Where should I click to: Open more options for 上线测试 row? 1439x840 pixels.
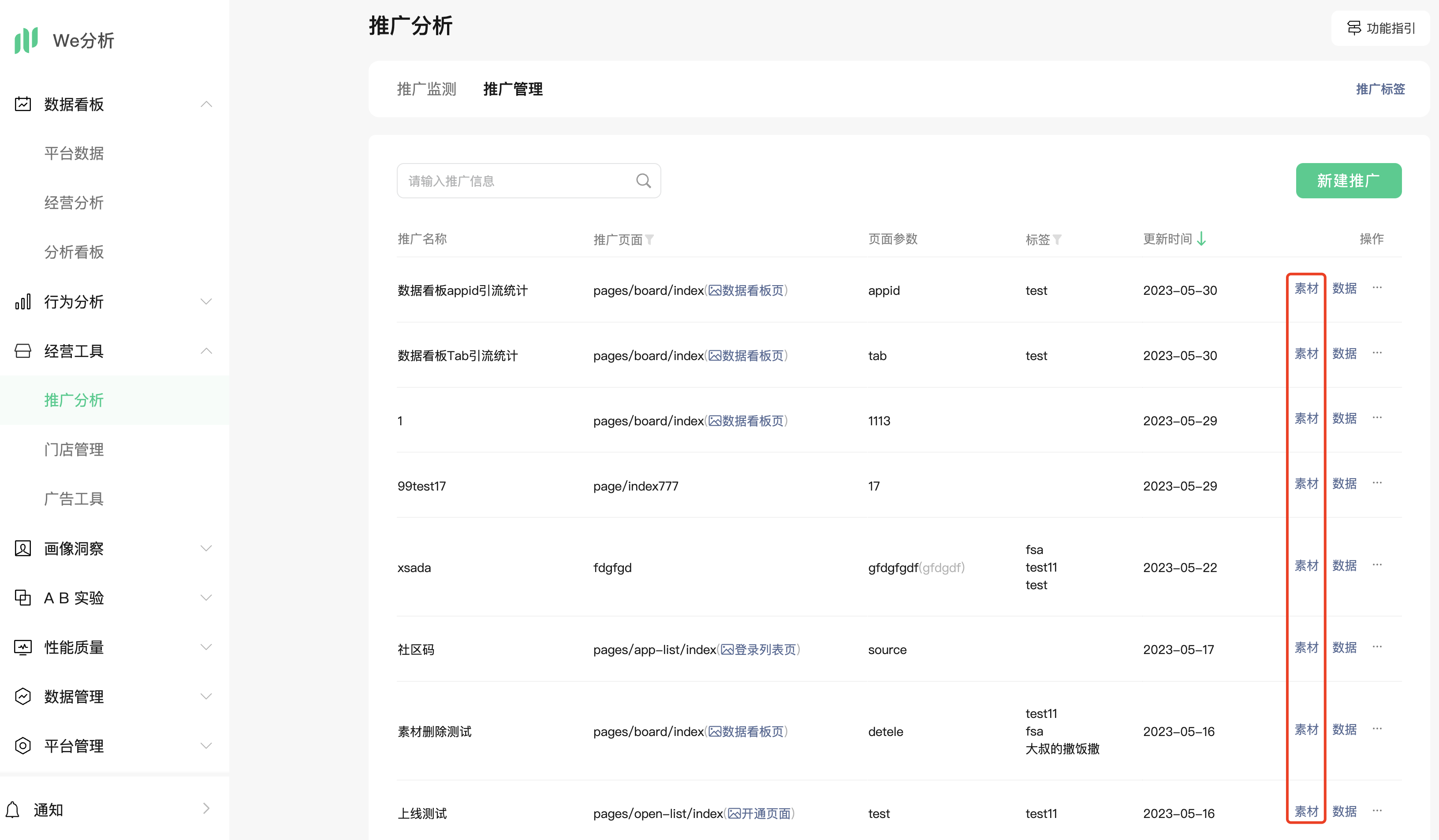(x=1377, y=810)
